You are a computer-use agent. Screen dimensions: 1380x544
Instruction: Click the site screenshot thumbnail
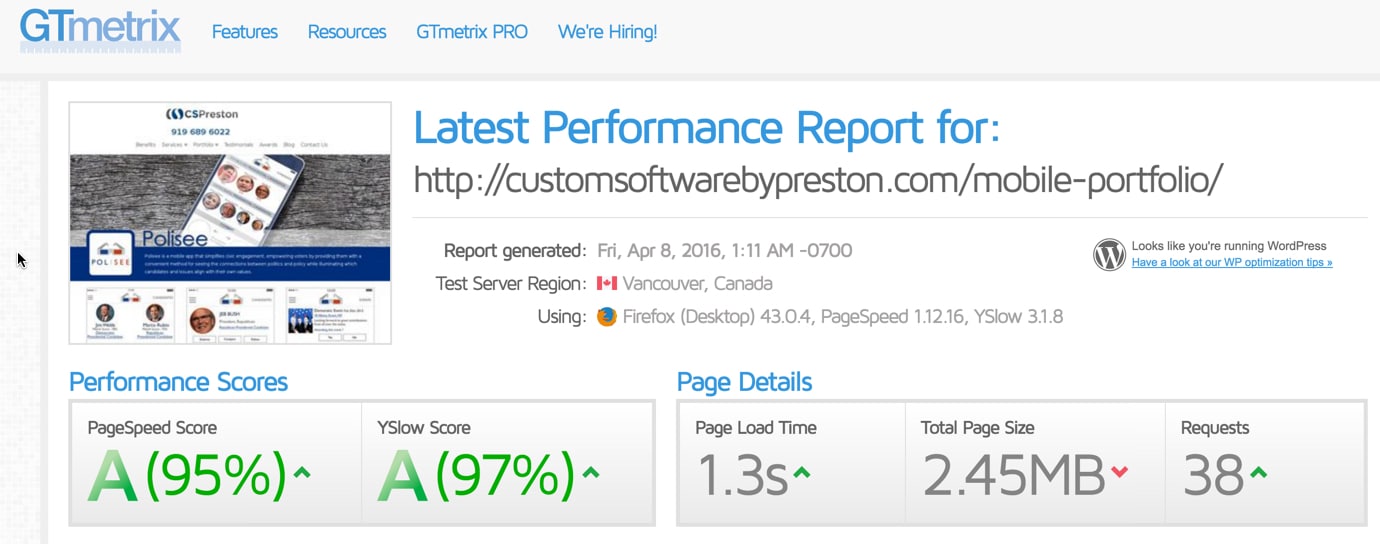pos(230,223)
